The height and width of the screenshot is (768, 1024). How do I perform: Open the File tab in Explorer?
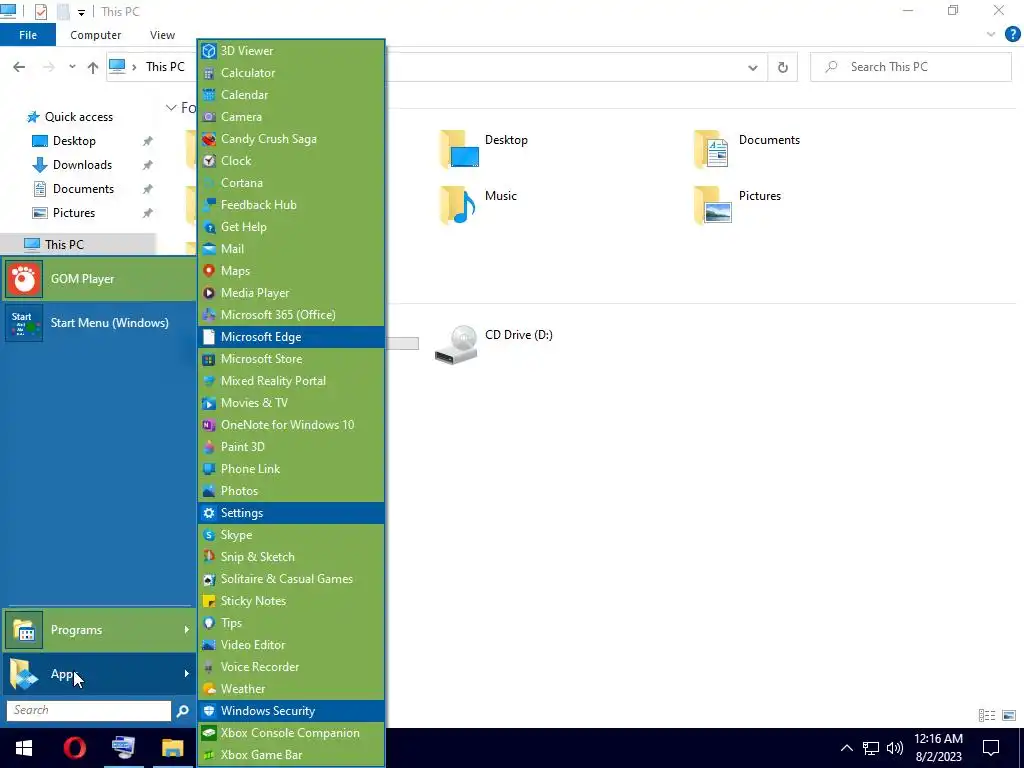click(x=28, y=35)
